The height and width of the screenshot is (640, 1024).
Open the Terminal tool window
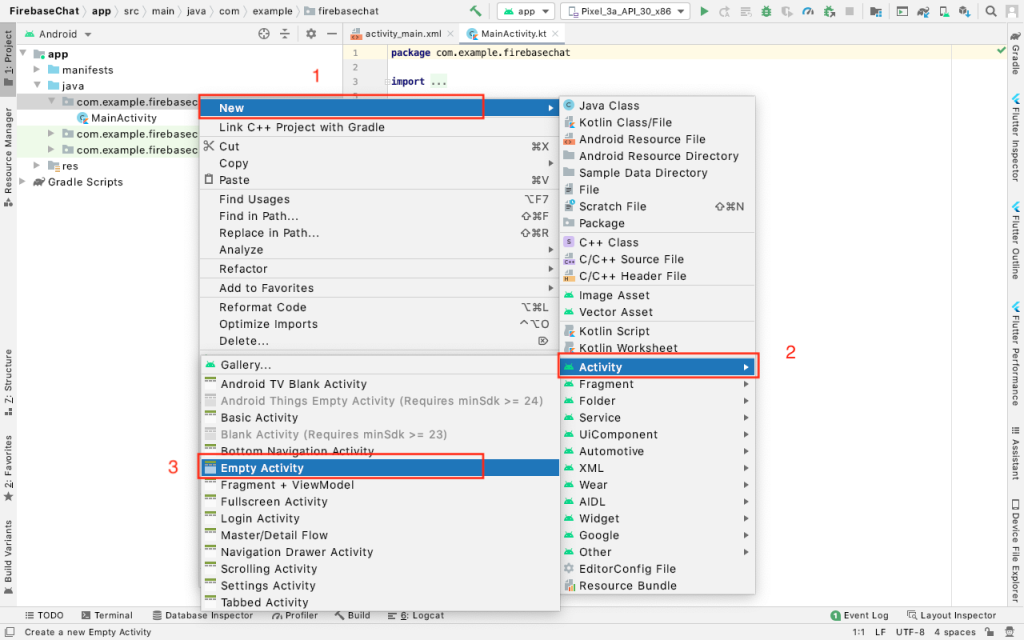(106, 615)
